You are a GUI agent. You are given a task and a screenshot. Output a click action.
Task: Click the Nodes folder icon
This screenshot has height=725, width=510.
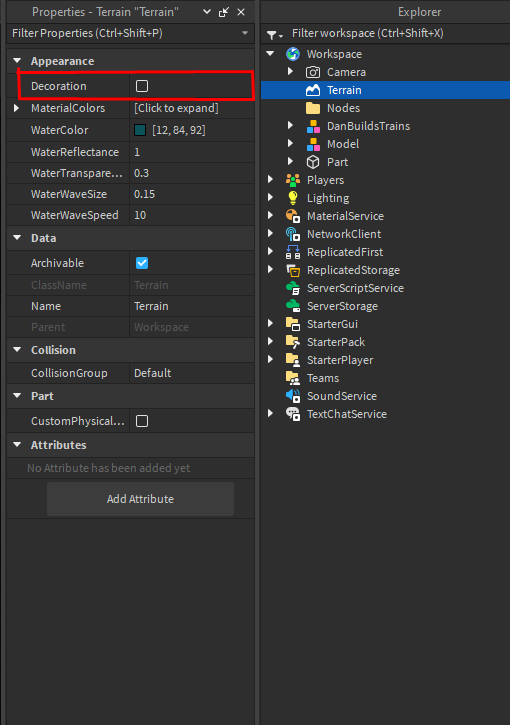coord(313,108)
